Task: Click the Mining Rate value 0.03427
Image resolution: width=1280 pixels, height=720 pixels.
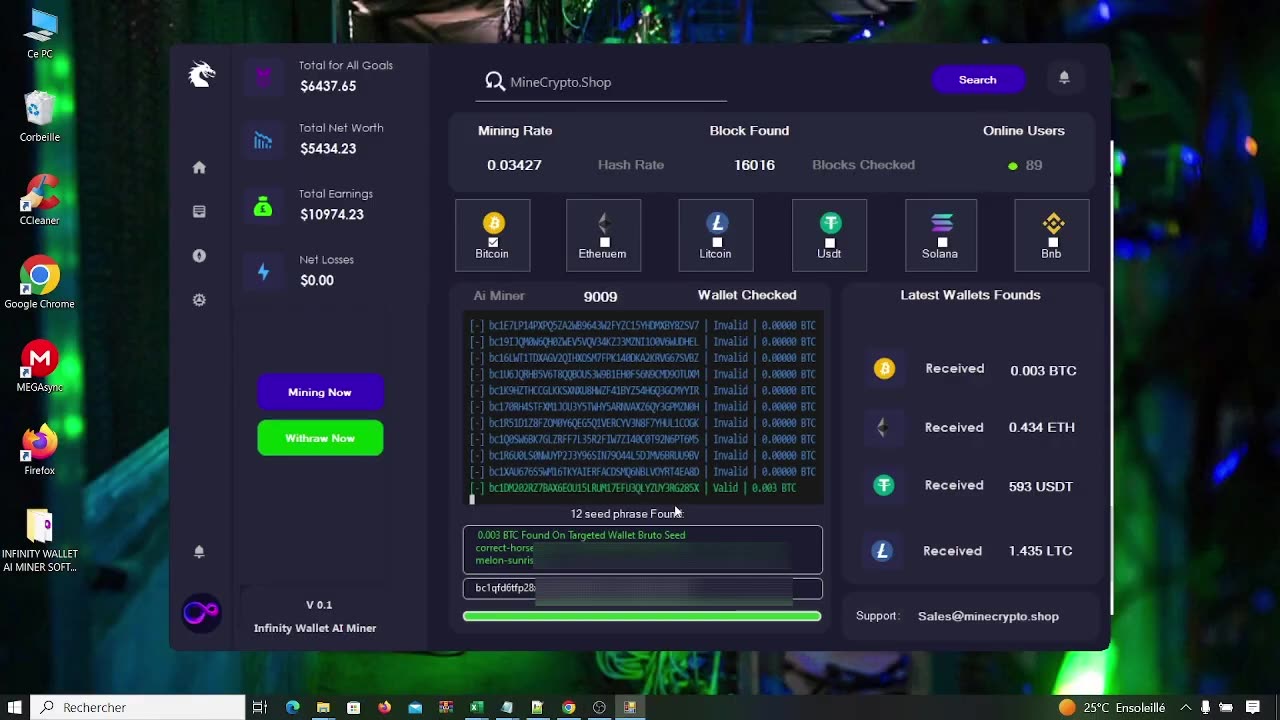Action: (514, 165)
